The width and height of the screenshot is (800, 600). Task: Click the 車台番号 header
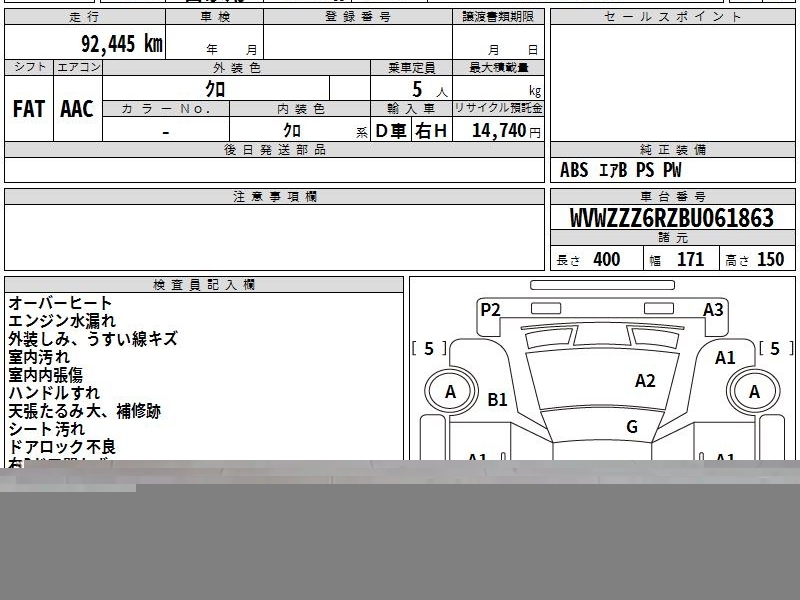click(x=672, y=196)
